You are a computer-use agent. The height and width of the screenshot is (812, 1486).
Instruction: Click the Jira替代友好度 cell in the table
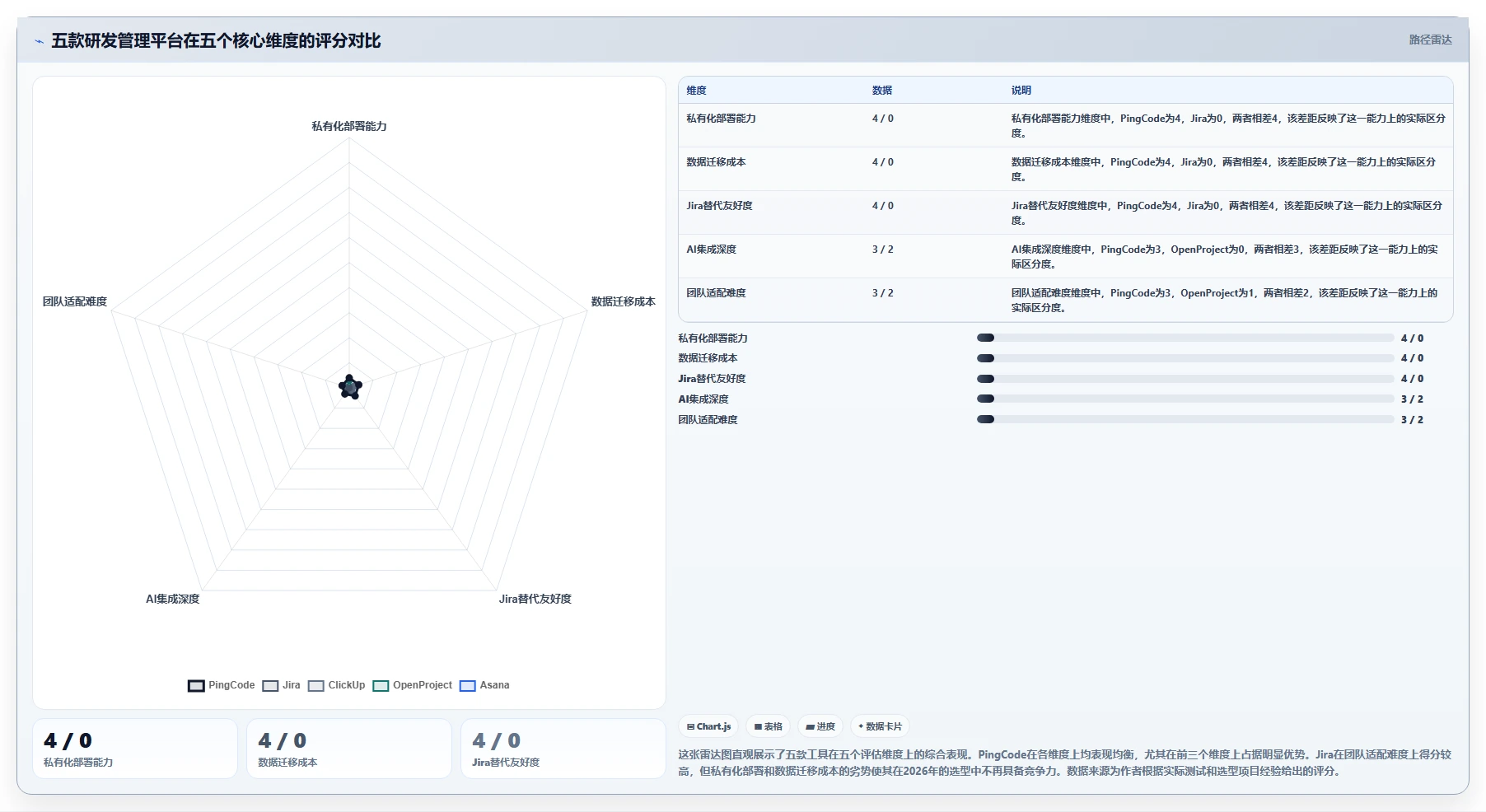coord(720,206)
